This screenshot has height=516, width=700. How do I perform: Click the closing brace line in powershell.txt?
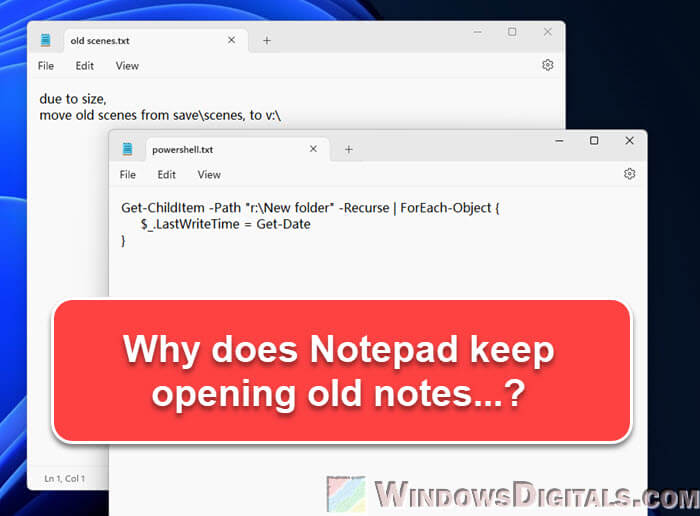pos(123,241)
